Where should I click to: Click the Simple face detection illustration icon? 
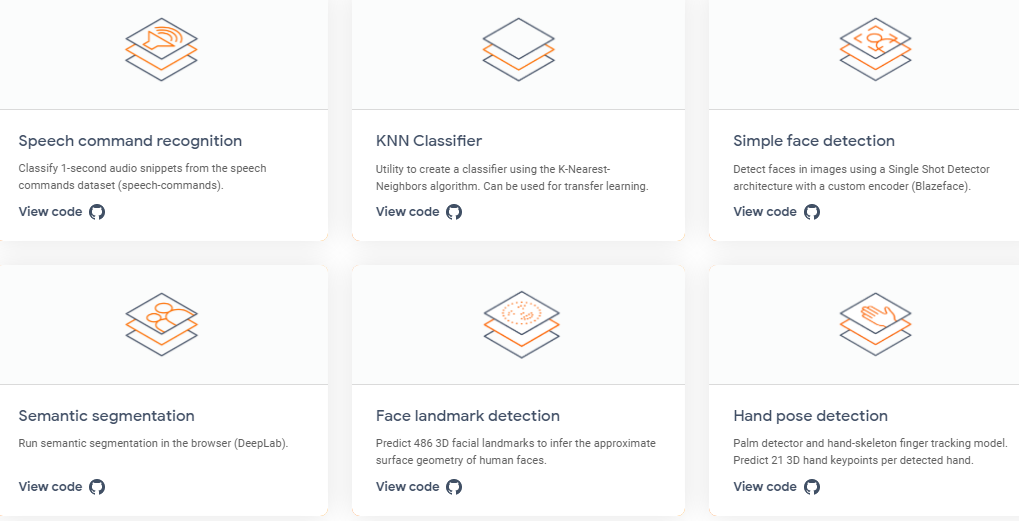tap(875, 48)
